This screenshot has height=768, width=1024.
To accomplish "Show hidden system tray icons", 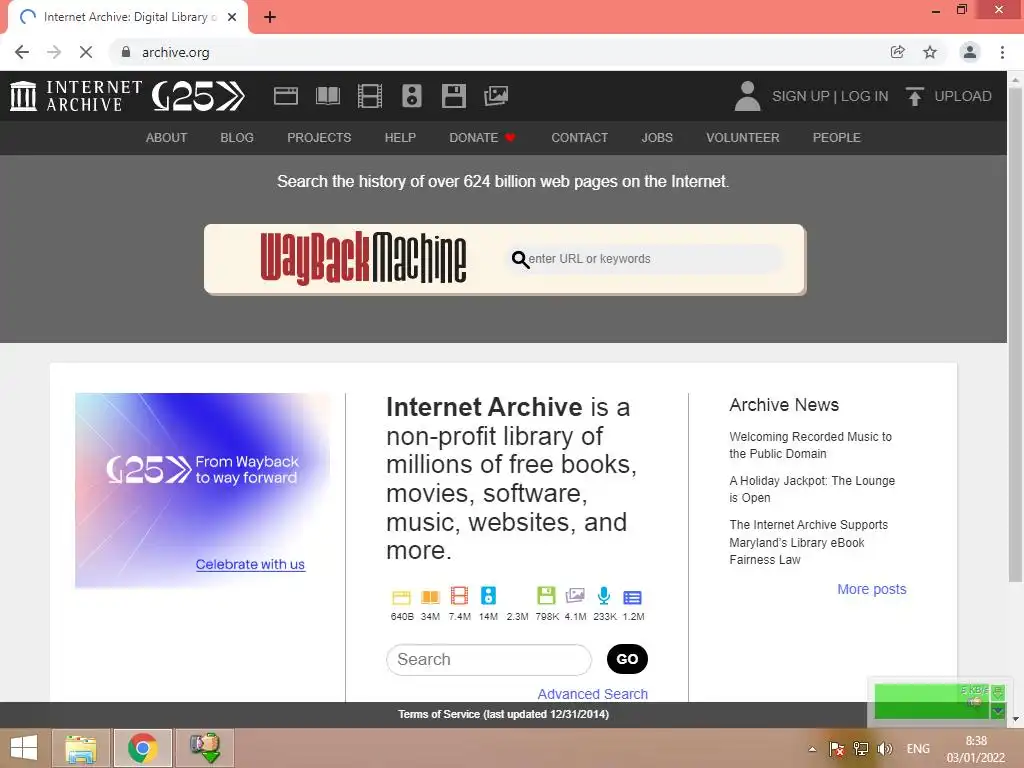I will (x=812, y=749).
